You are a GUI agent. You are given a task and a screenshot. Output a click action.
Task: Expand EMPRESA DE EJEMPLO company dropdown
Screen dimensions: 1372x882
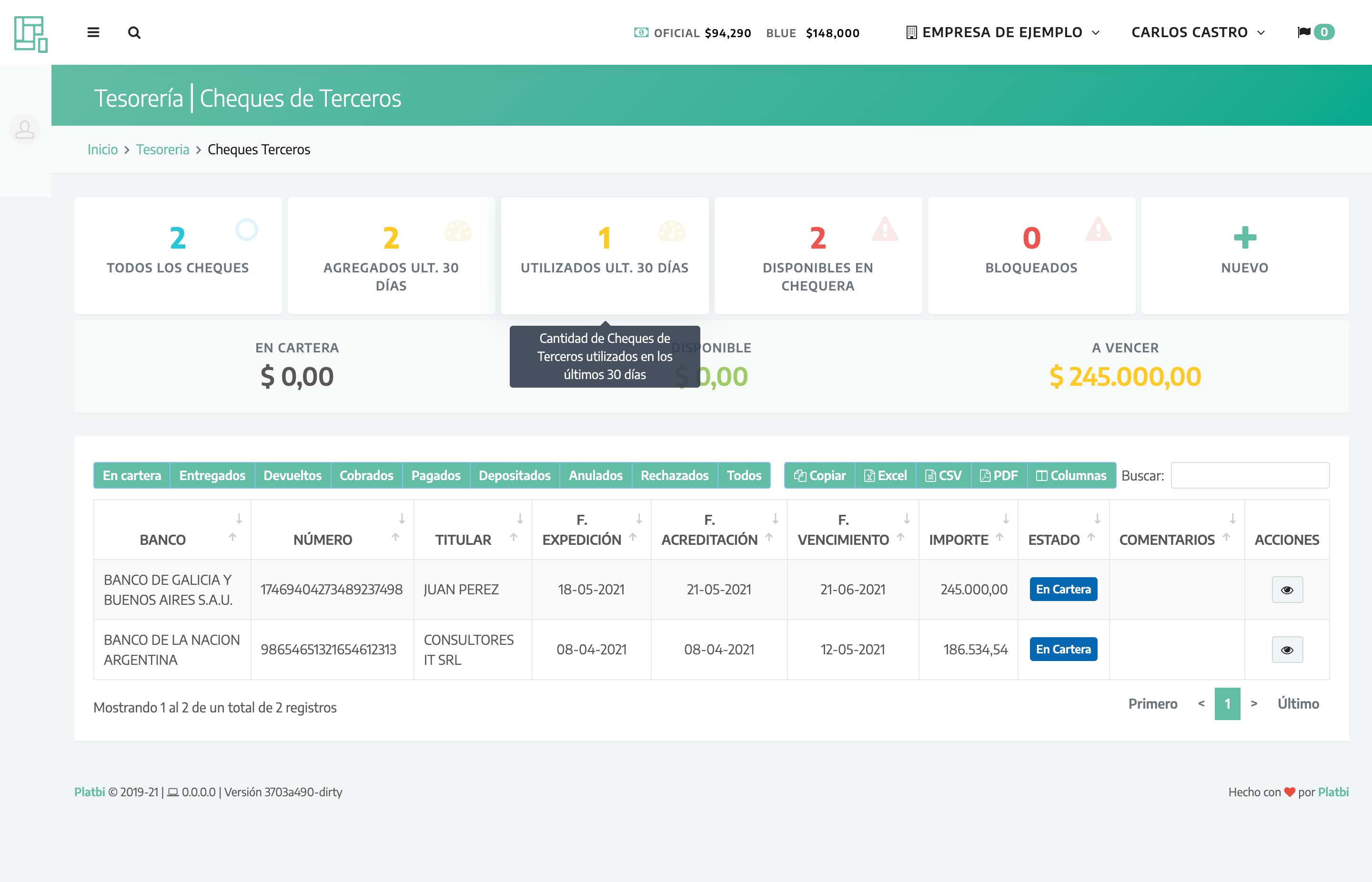click(1003, 33)
